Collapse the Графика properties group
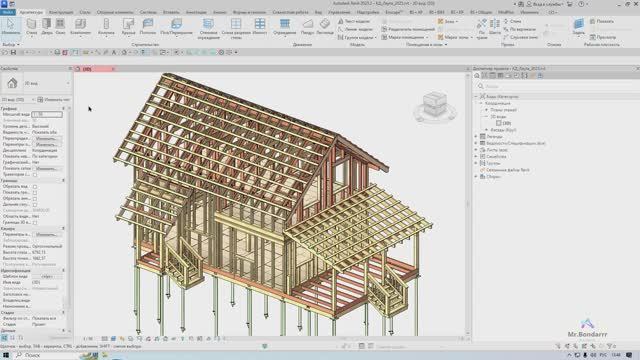 (x=63, y=109)
